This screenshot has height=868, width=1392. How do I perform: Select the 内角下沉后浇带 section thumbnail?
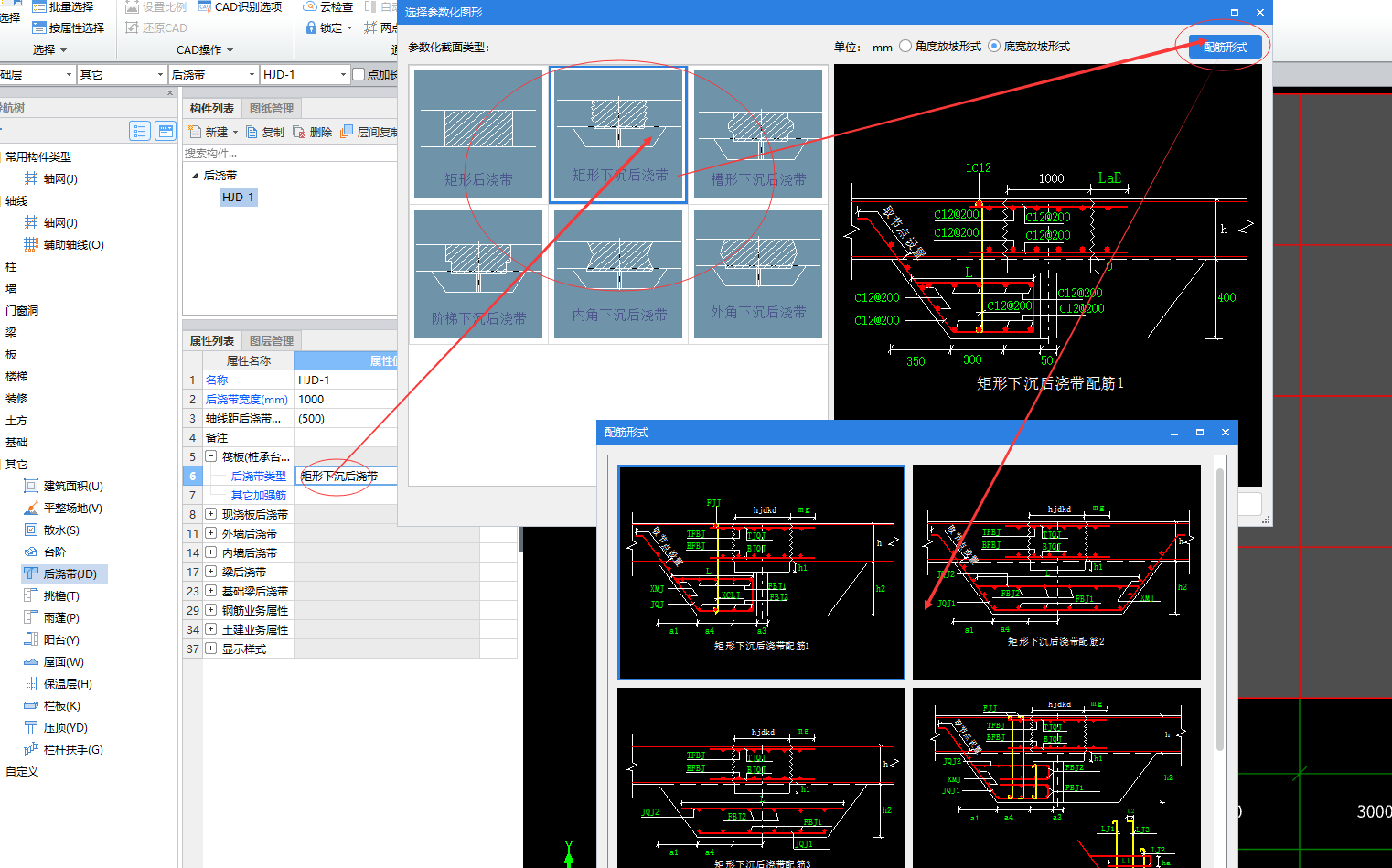coord(618,274)
